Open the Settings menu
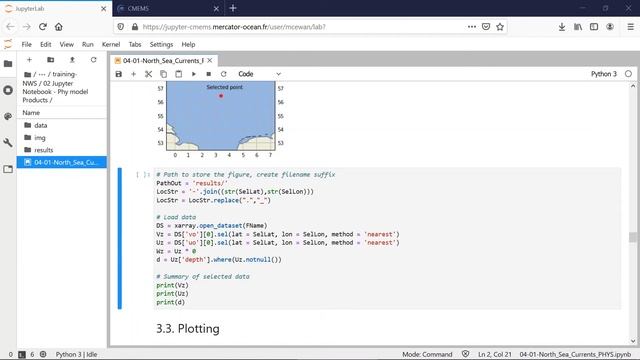This screenshot has height=360, width=640. (x=161, y=44)
